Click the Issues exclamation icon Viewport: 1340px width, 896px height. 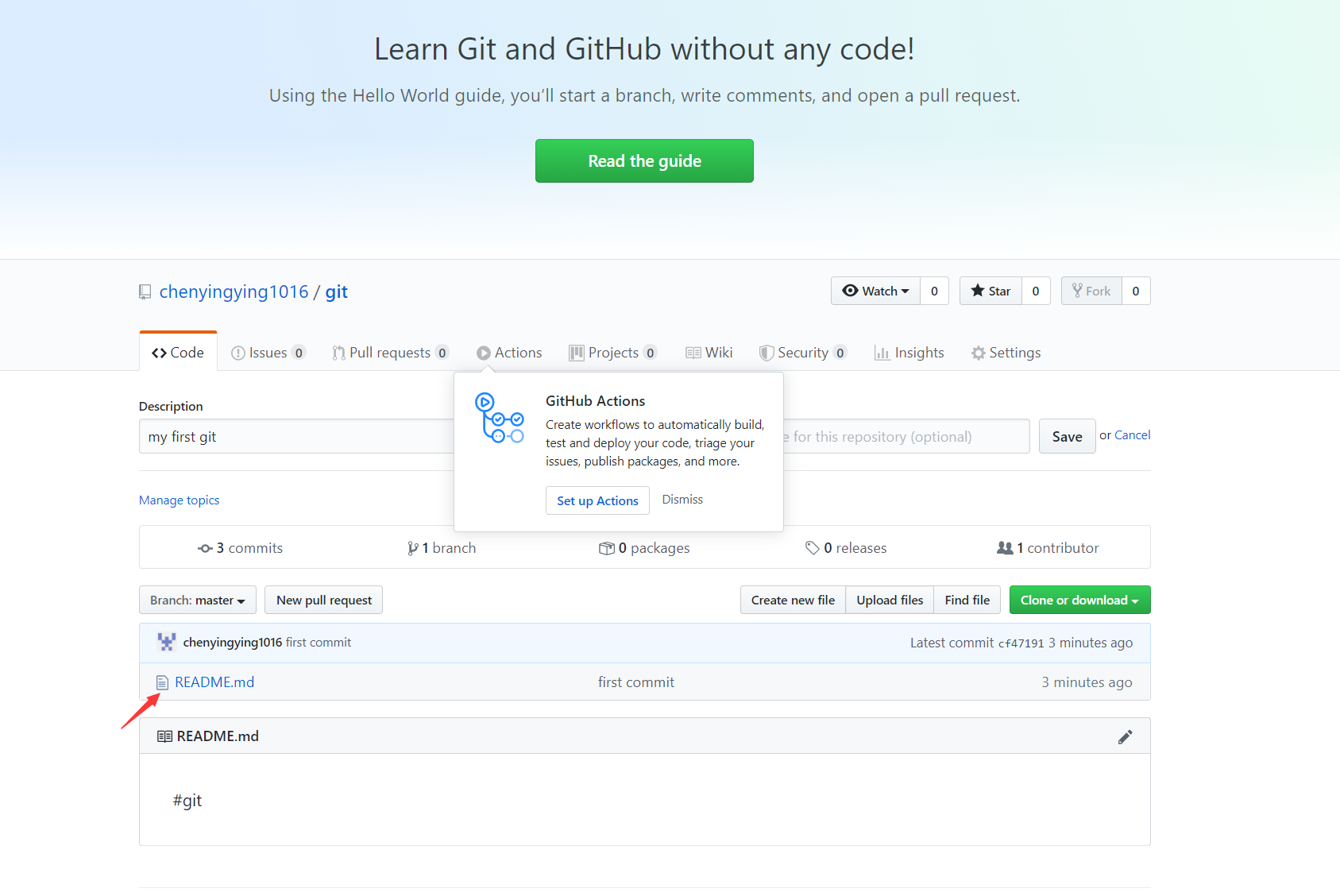click(238, 353)
